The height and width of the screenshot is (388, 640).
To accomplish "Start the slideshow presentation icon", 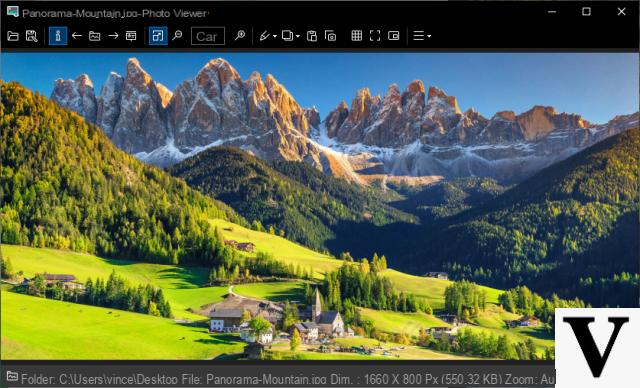I will click(131, 36).
